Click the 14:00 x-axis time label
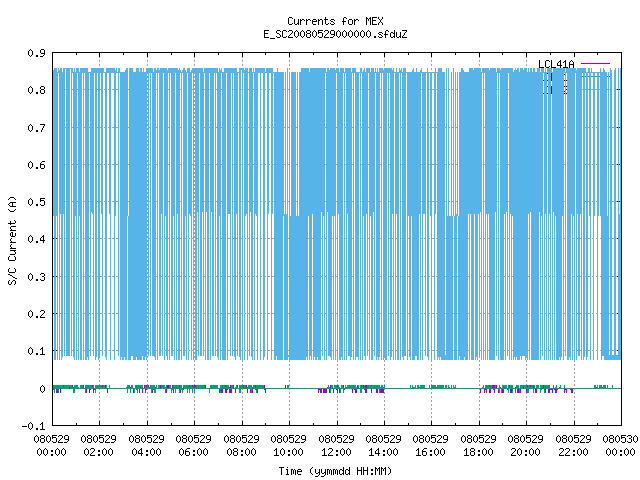Image resolution: width=640 pixels, height=480 pixels. (x=383, y=452)
